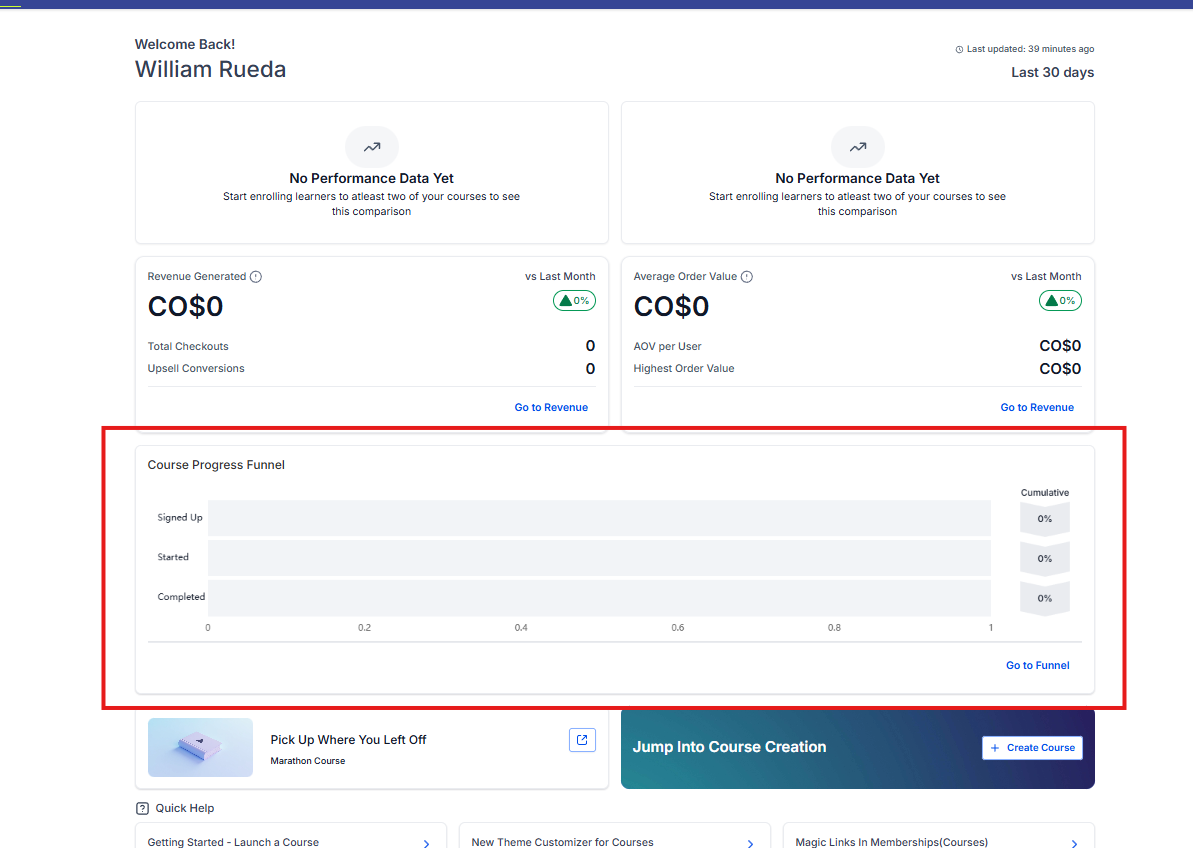This screenshot has width=1193, height=848.
Task: Click the Last 30 days date range
Action: 1052,72
